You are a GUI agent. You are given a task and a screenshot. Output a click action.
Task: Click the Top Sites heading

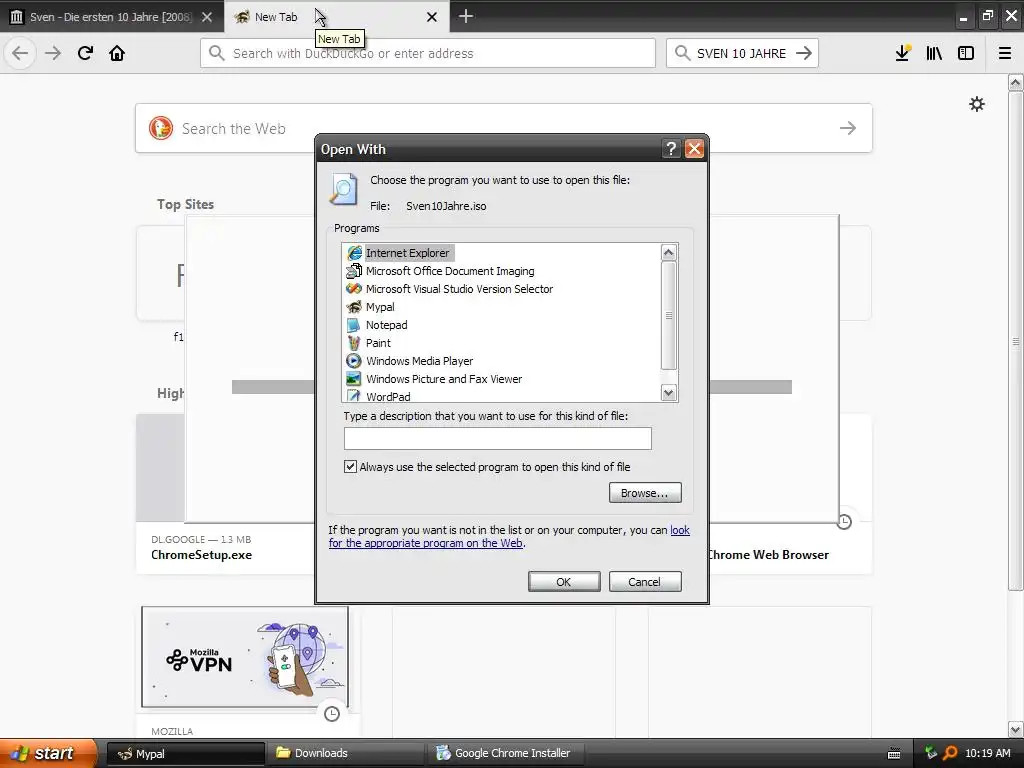185,204
